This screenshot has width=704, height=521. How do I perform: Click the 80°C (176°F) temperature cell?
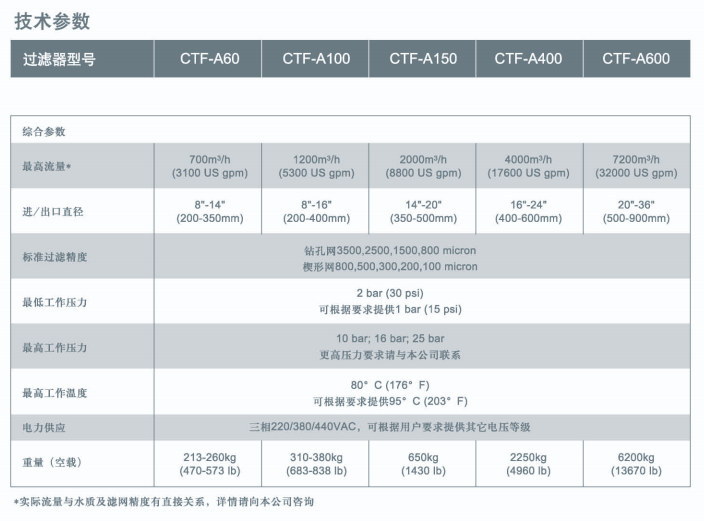click(x=391, y=385)
